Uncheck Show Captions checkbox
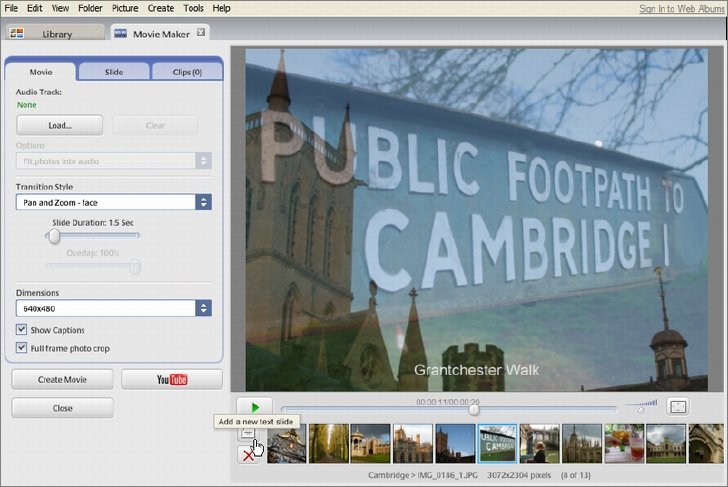 [x=21, y=330]
